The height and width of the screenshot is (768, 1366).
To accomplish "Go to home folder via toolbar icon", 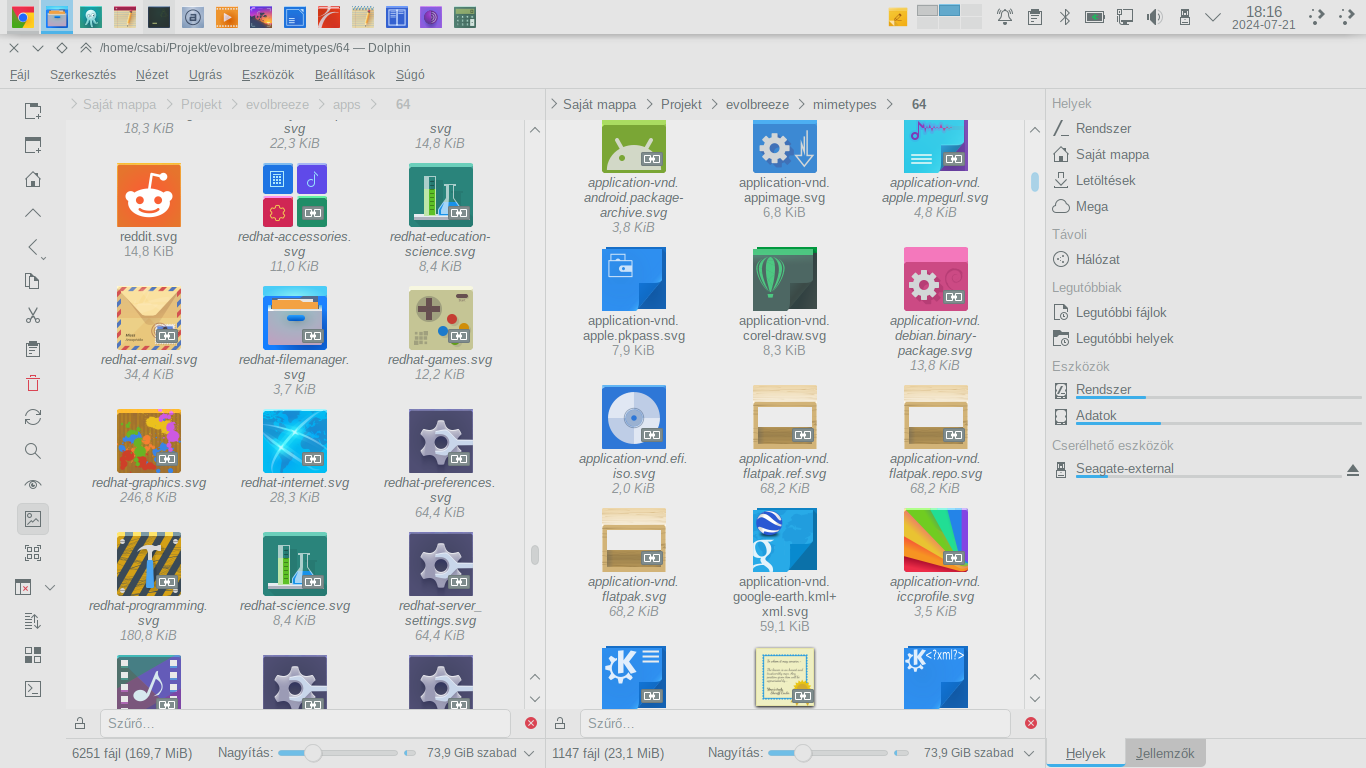I will pos(33,179).
